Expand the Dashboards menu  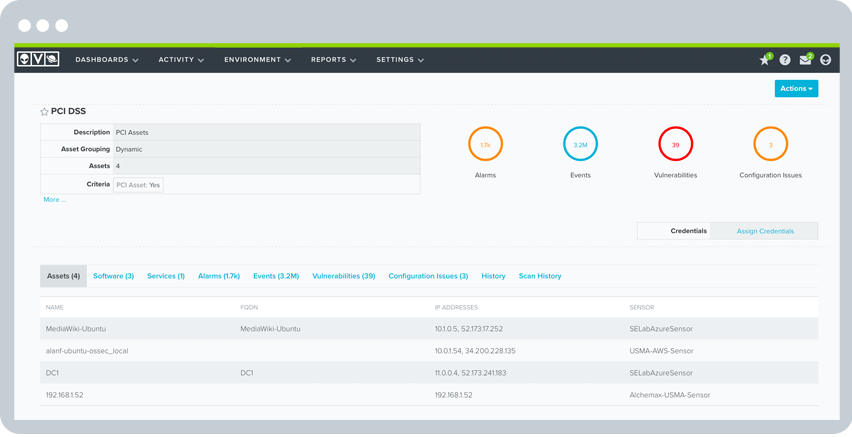coord(106,60)
